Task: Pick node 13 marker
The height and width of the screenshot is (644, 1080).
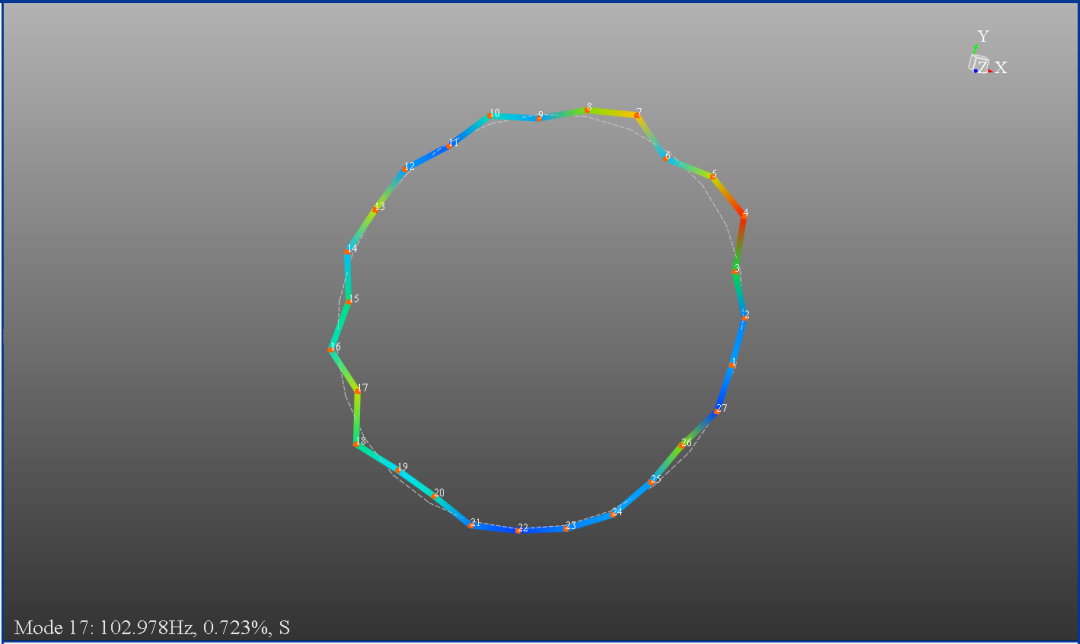Action: point(376,209)
